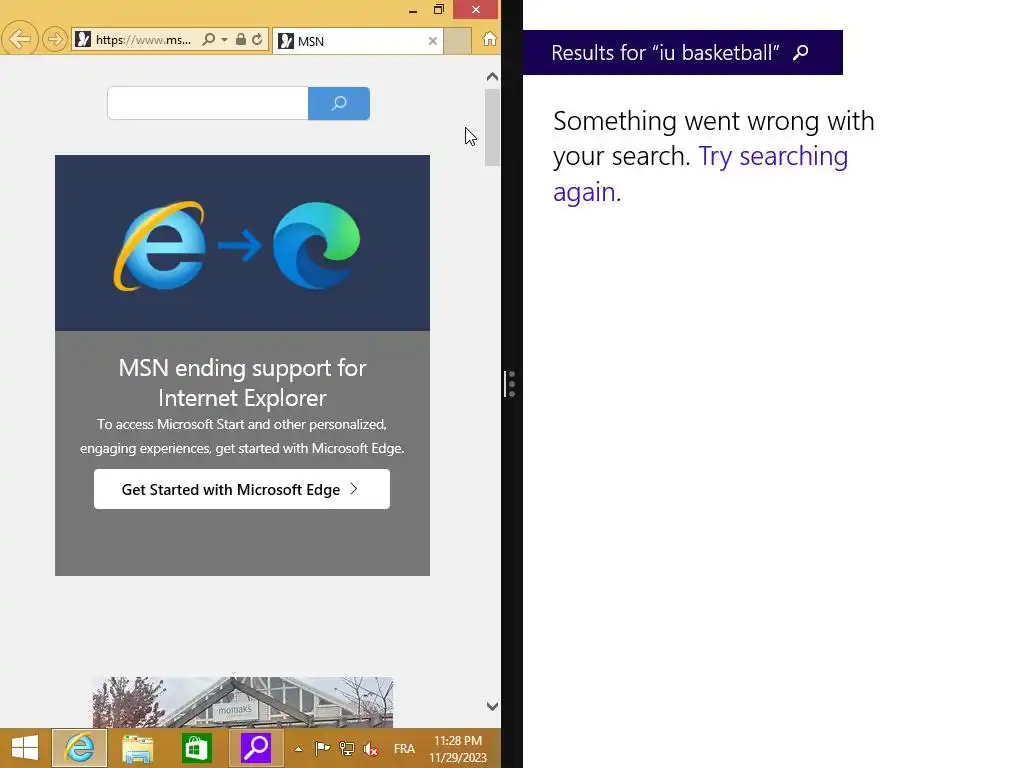The height and width of the screenshot is (768, 1024).
Task: Open File Explorer from the taskbar
Action: point(137,748)
